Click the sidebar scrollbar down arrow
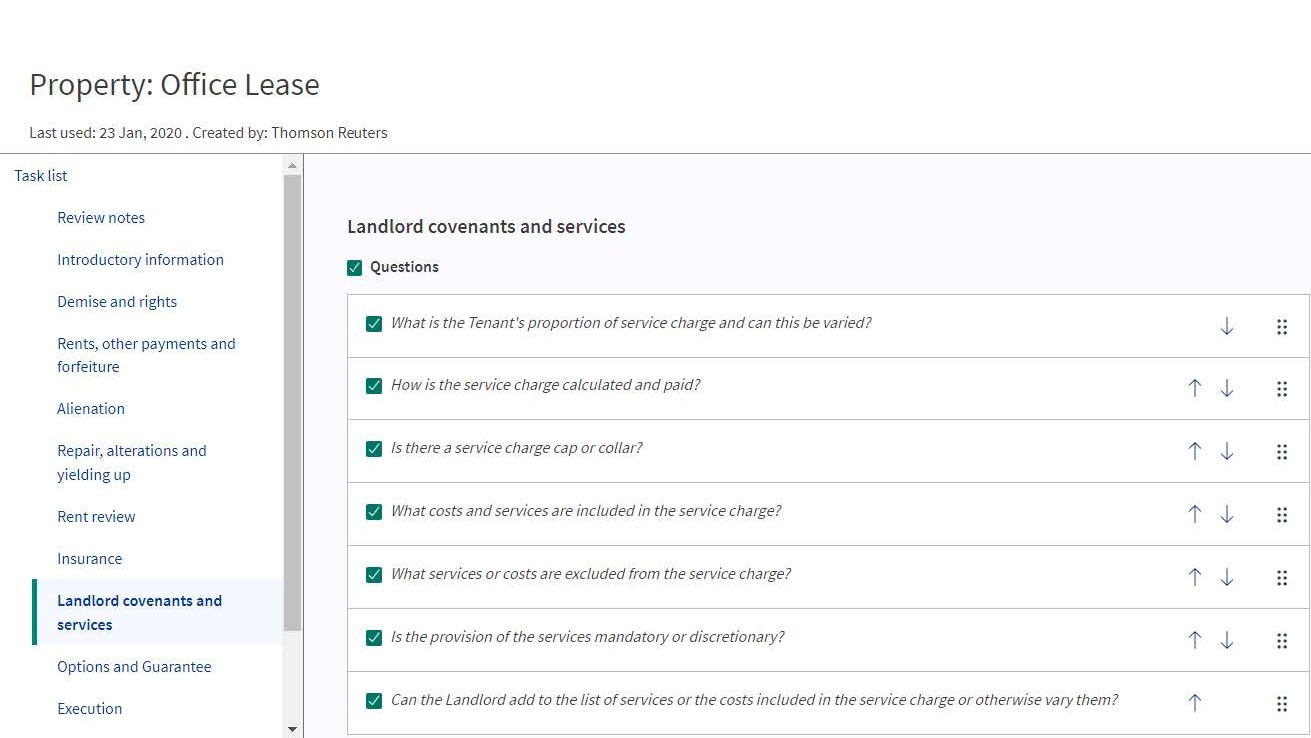The height and width of the screenshot is (738, 1311). [293, 730]
